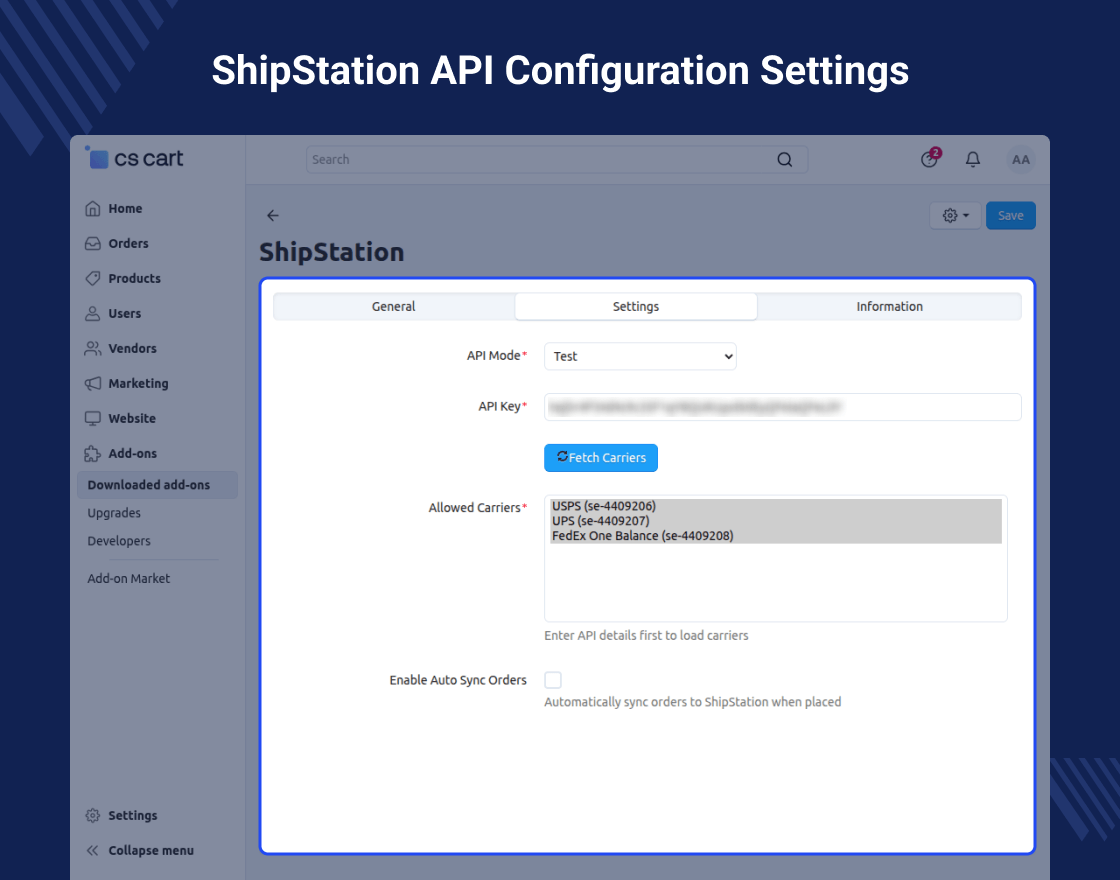Click the Products tag icon

click(93, 279)
